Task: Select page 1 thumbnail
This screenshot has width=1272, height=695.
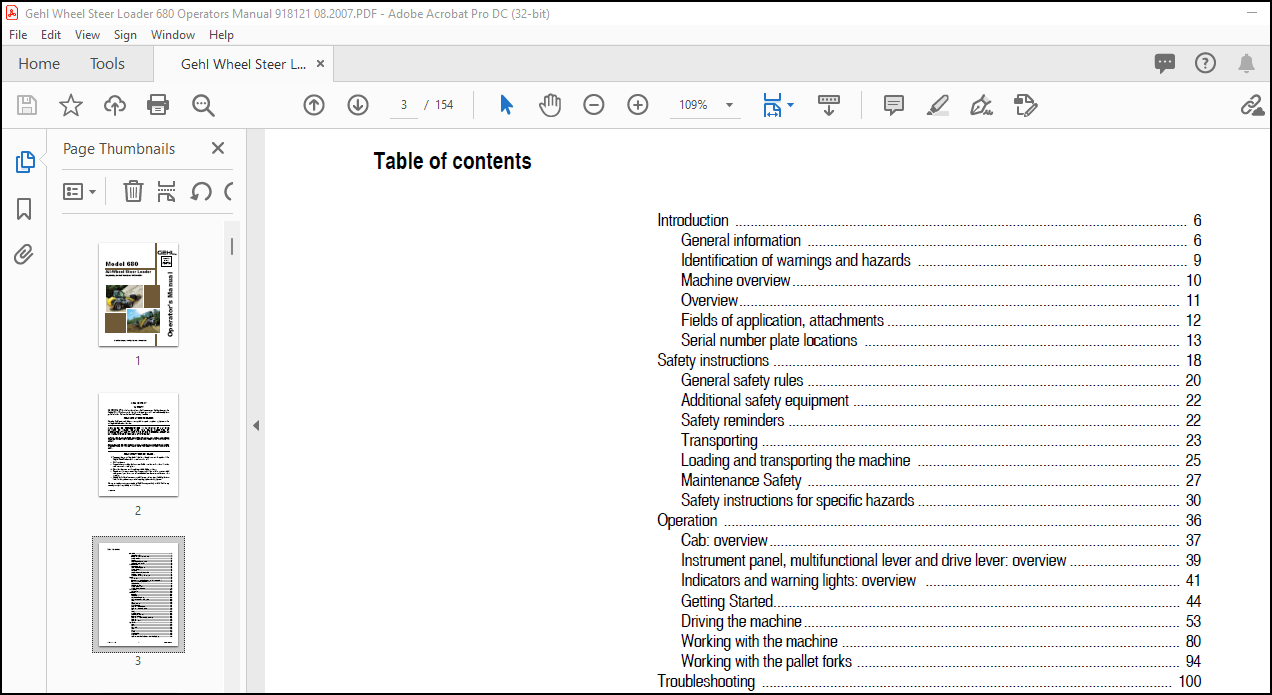Action: pos(138,294)
